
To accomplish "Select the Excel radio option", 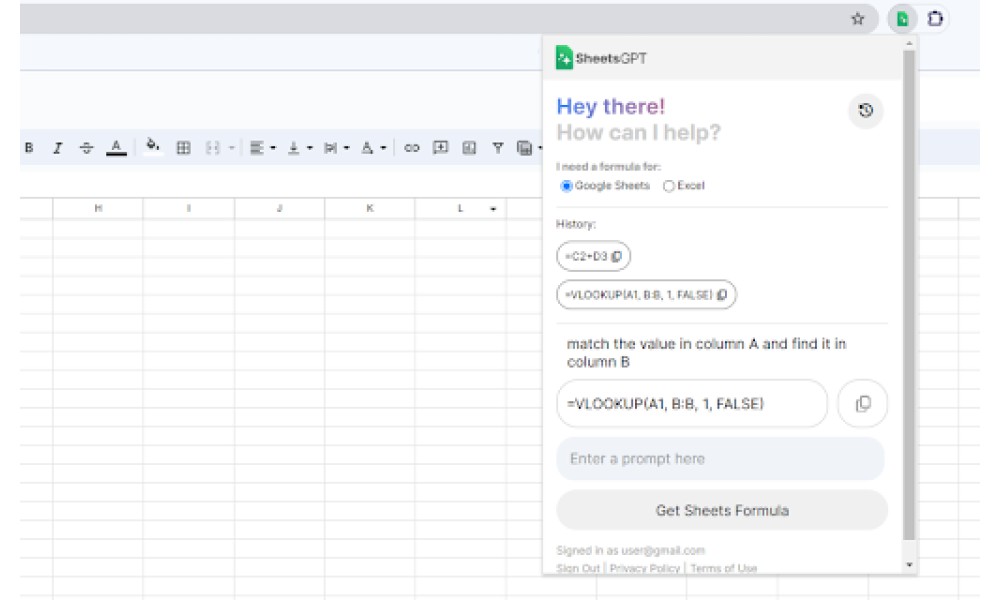I will [x=668, y=186].
